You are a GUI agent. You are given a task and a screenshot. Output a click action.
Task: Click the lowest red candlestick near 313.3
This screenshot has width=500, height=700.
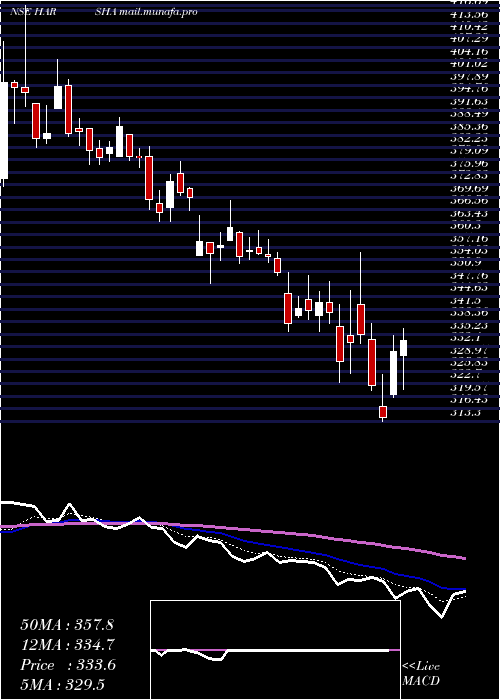pos(383,412)
